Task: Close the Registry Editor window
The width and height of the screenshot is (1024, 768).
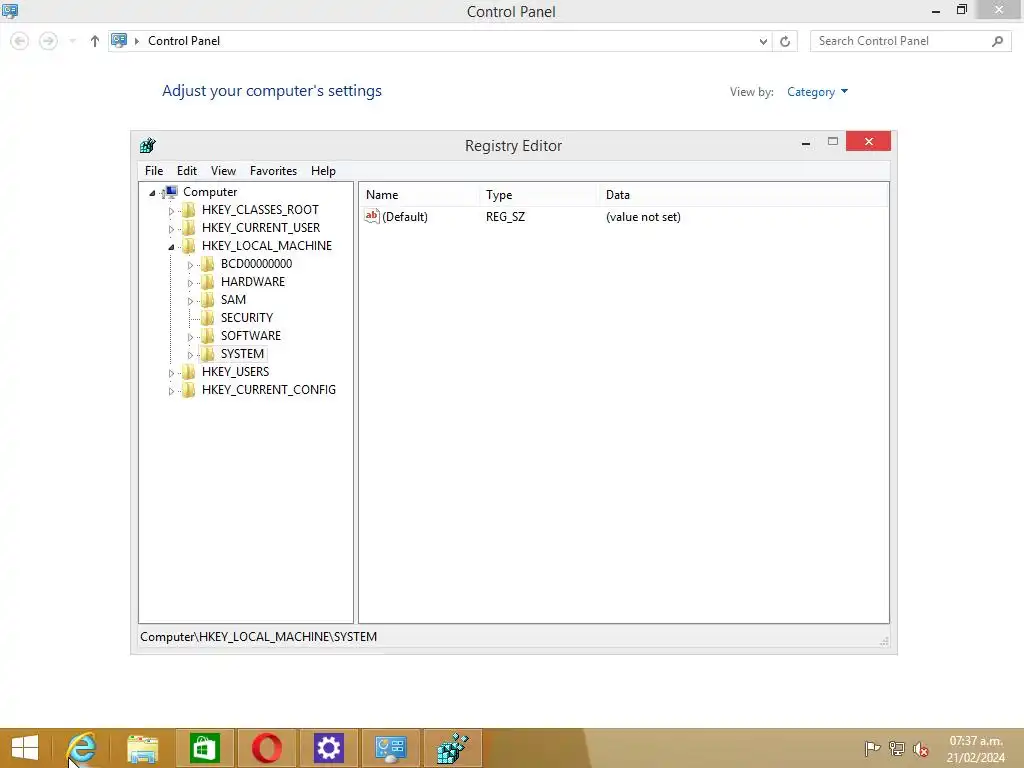Action: [868, 141]
